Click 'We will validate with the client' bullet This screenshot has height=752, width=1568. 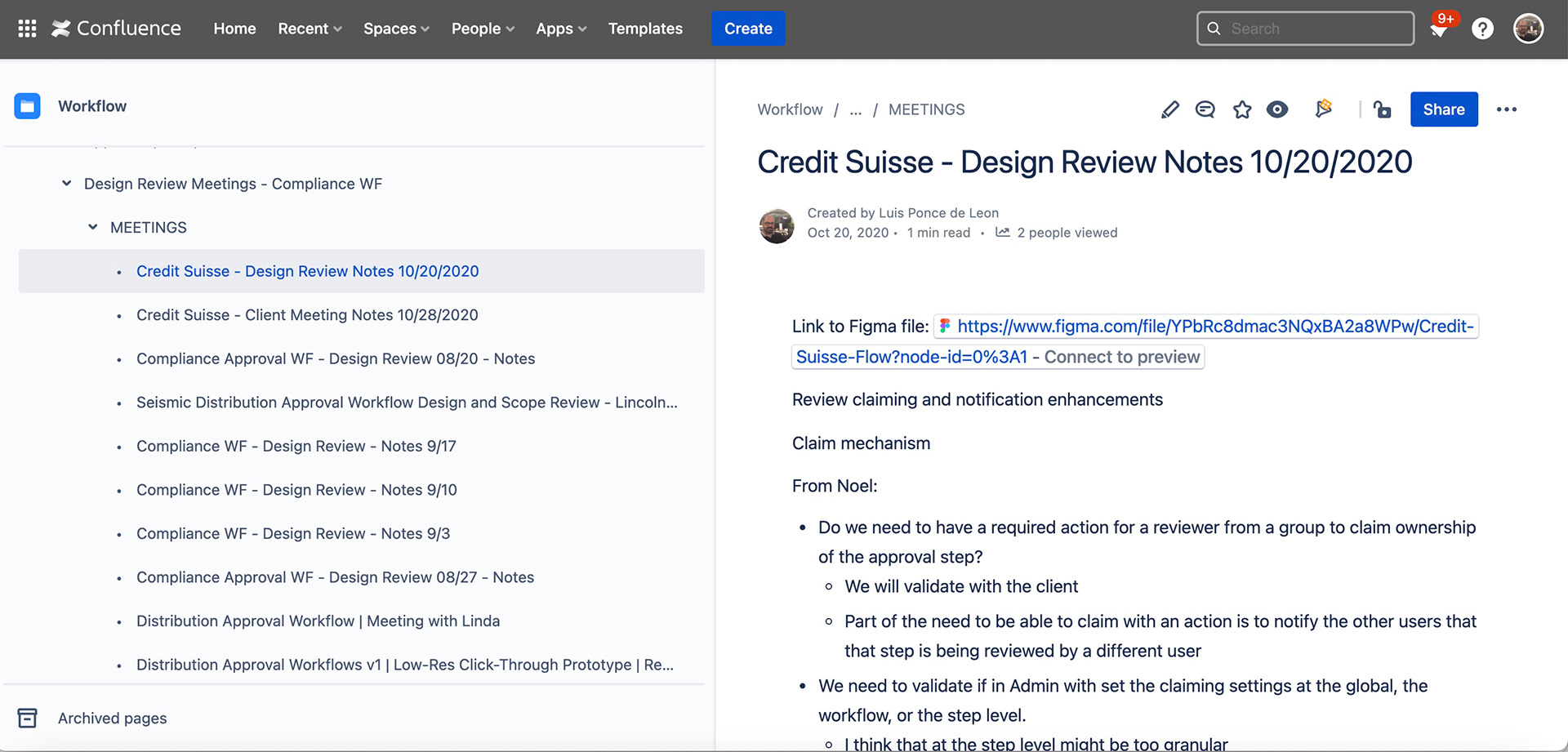(x=961, y=586)
